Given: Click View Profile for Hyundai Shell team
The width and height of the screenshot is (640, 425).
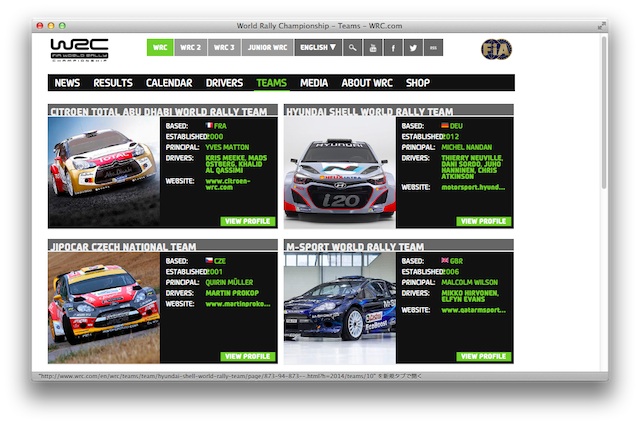Looking at the screenshot, I should [x=484, y=221].
